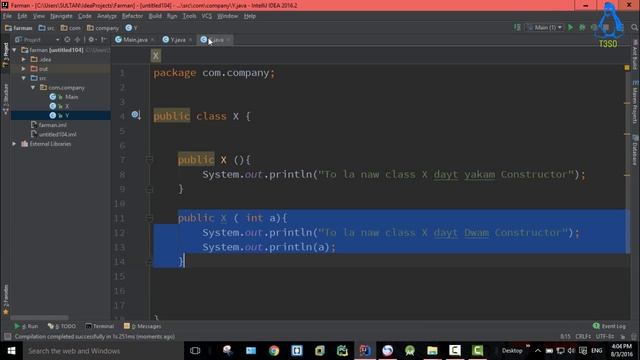Image resolution: width=640 pixels, height=360 pixels.
Task: Open the Refactor menu
Action: (132, 16)
